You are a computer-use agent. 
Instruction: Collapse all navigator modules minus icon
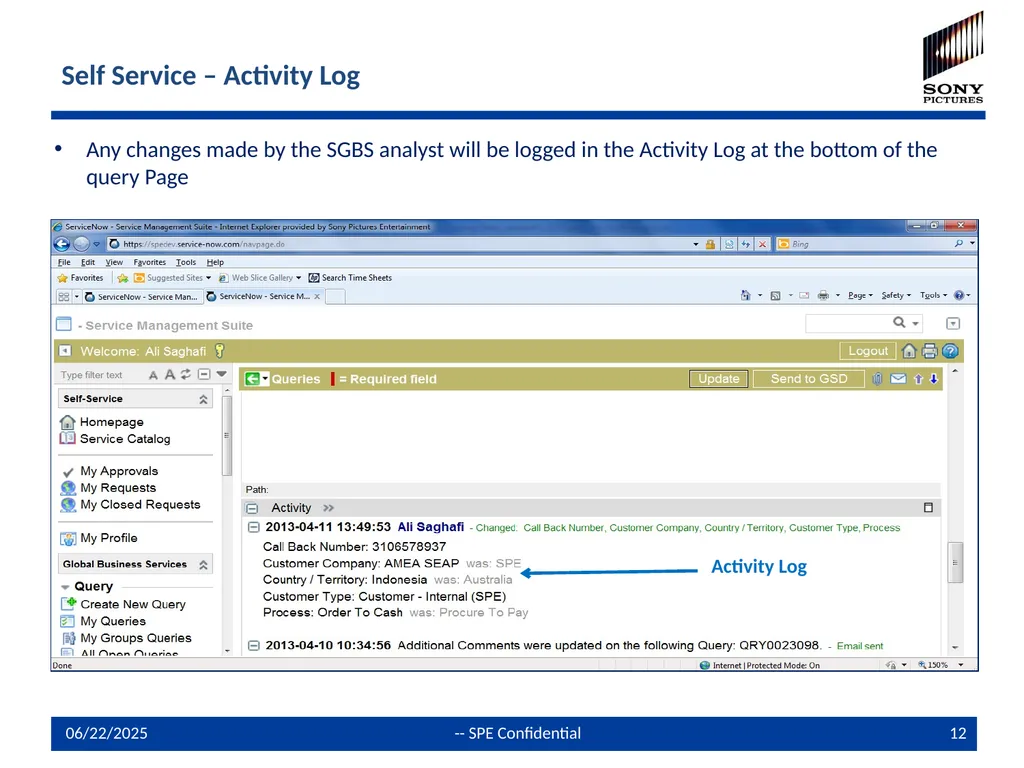point(204,374)
